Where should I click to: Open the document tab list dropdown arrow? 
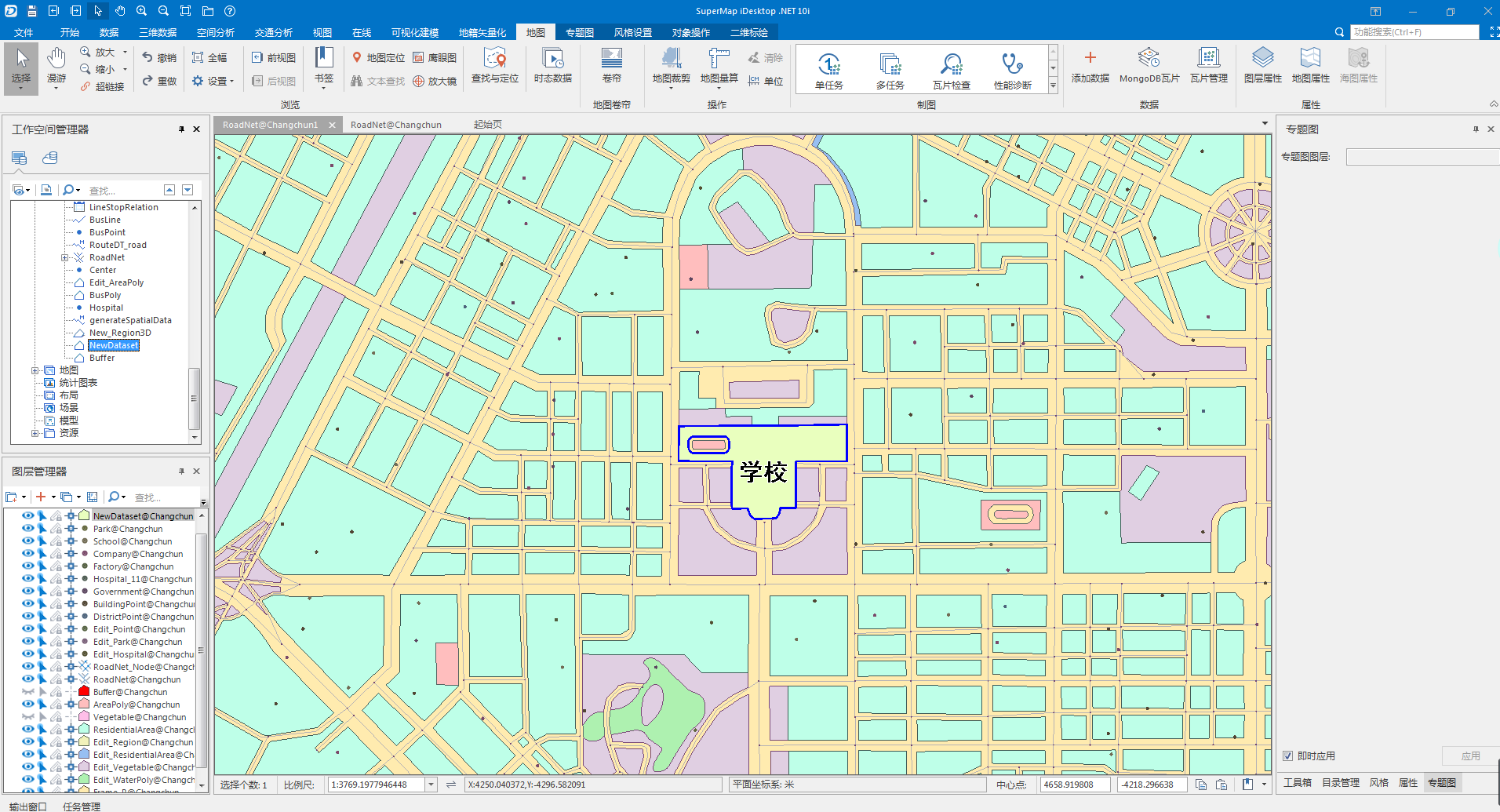(x=1265, y=124)
